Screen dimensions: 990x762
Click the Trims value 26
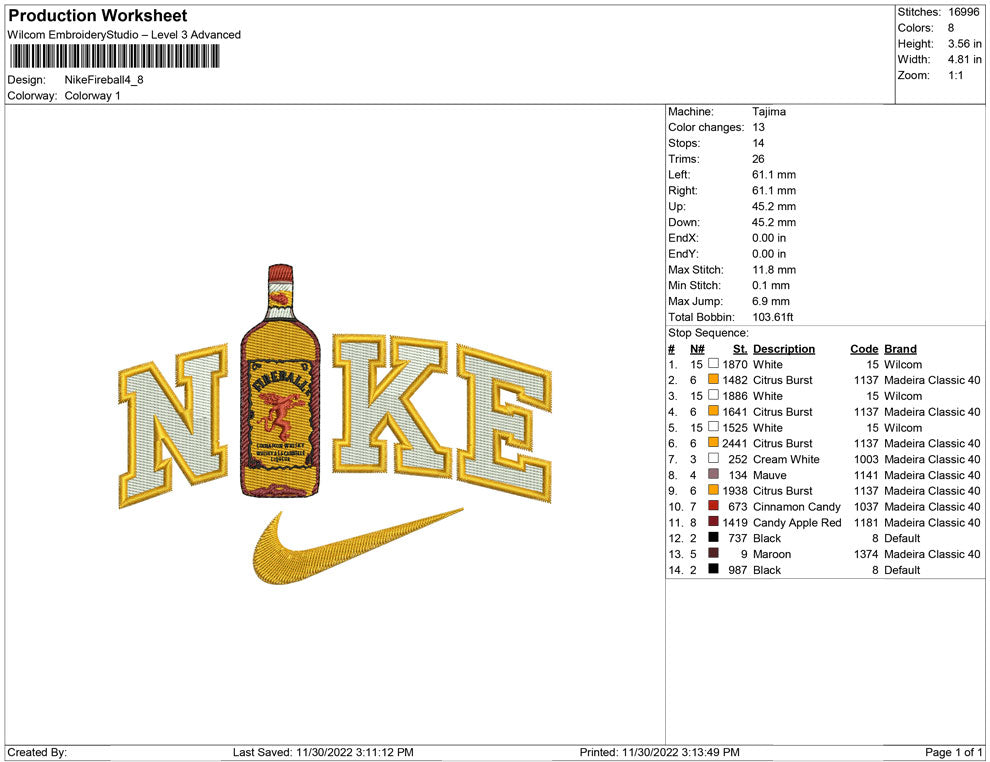click(758, 159)
